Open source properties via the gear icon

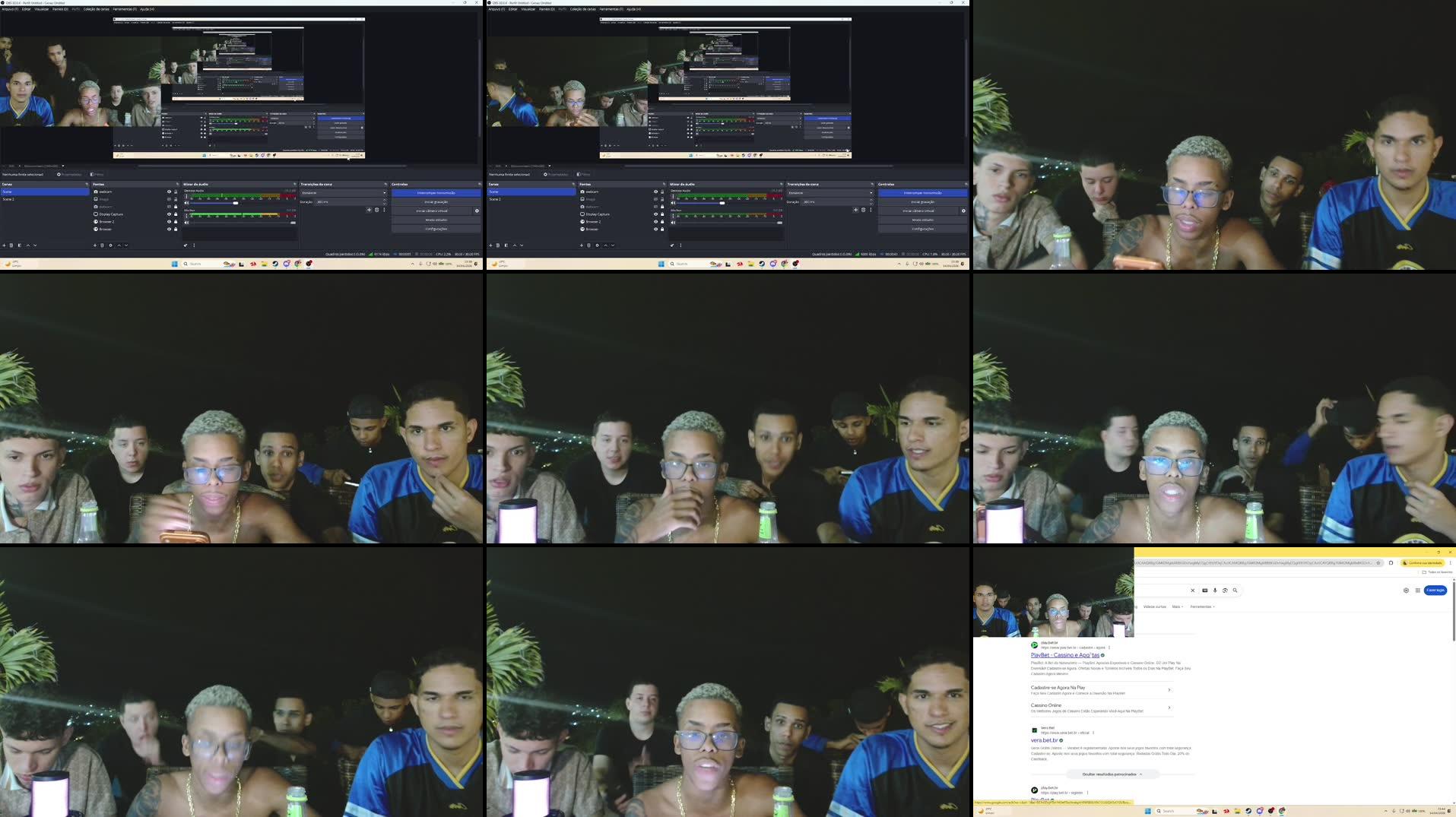[x=110, y=245]
